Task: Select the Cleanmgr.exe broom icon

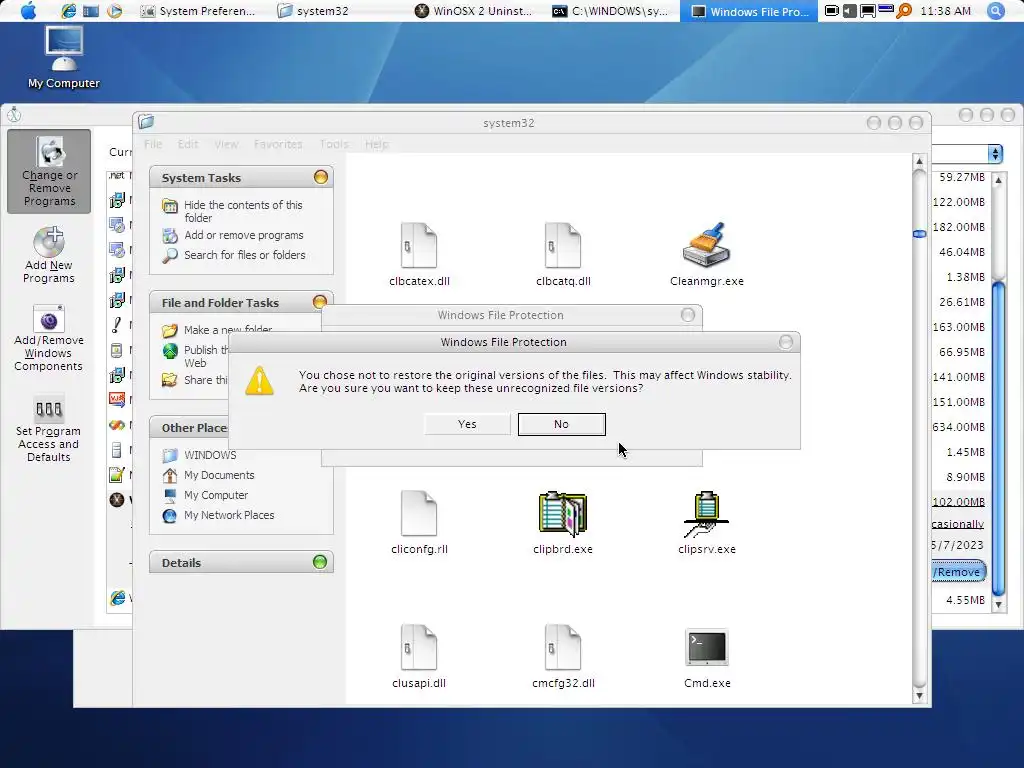Action: pos(707,245)
